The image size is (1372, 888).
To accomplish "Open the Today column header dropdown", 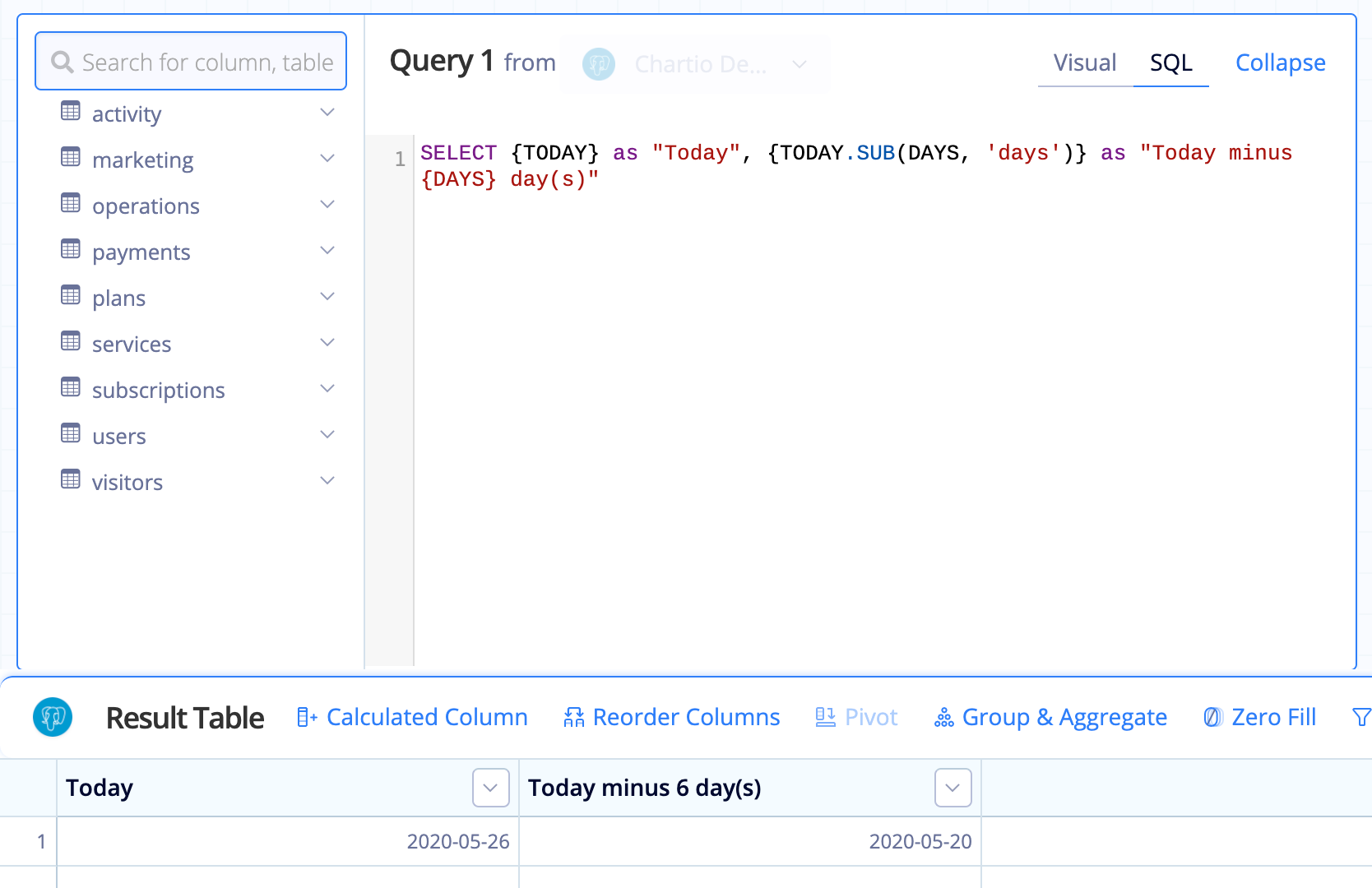I will (490, 788).
